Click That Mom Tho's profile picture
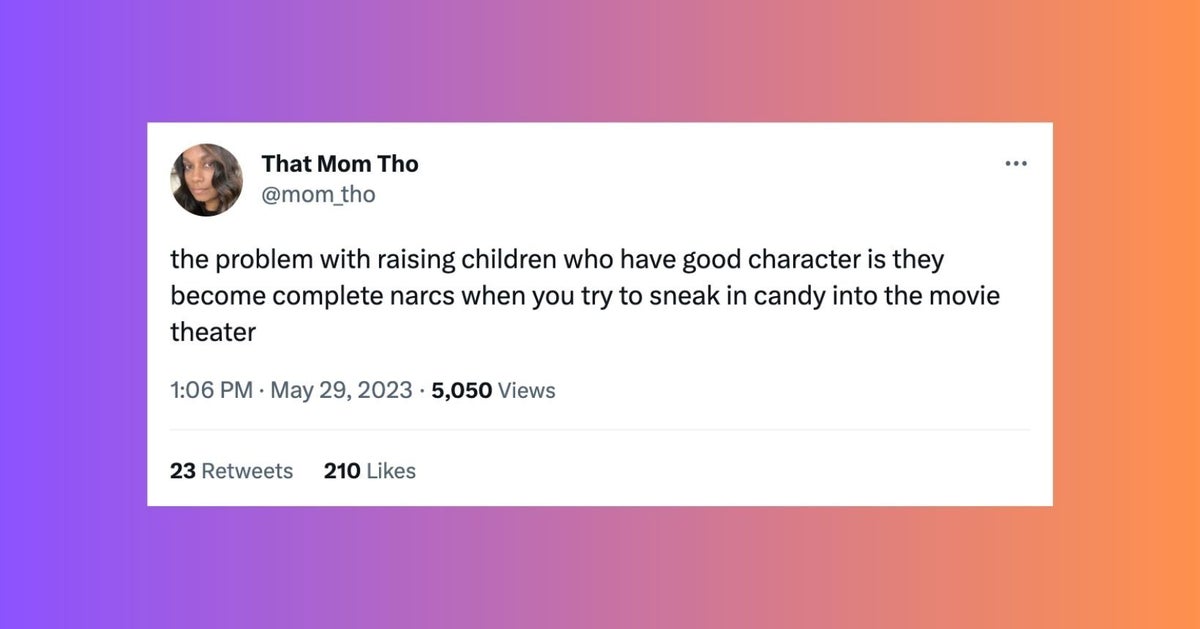The height and width of the screenshot is (629, 1200). click(x=206, y=180)
